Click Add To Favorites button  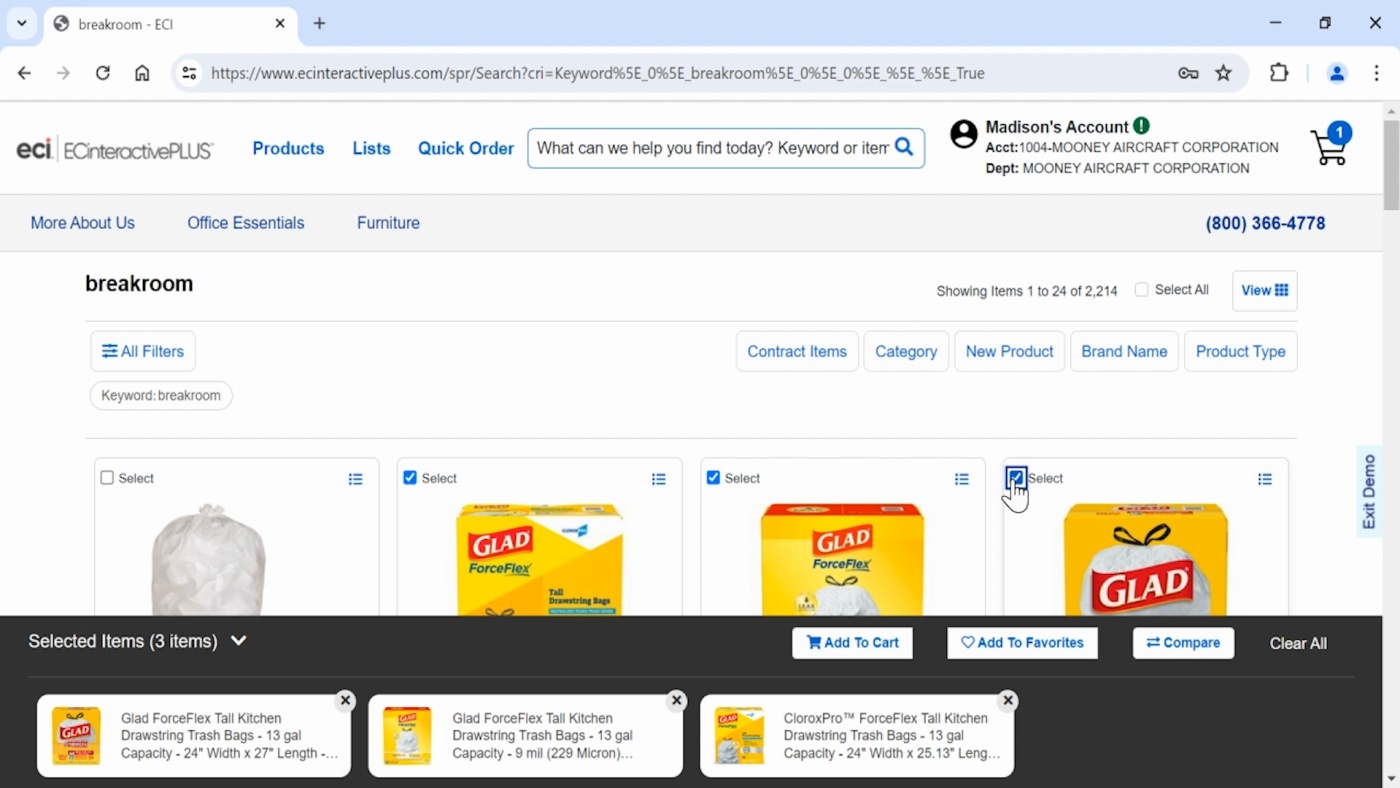pyautogui.click(x=1022, y=643)
